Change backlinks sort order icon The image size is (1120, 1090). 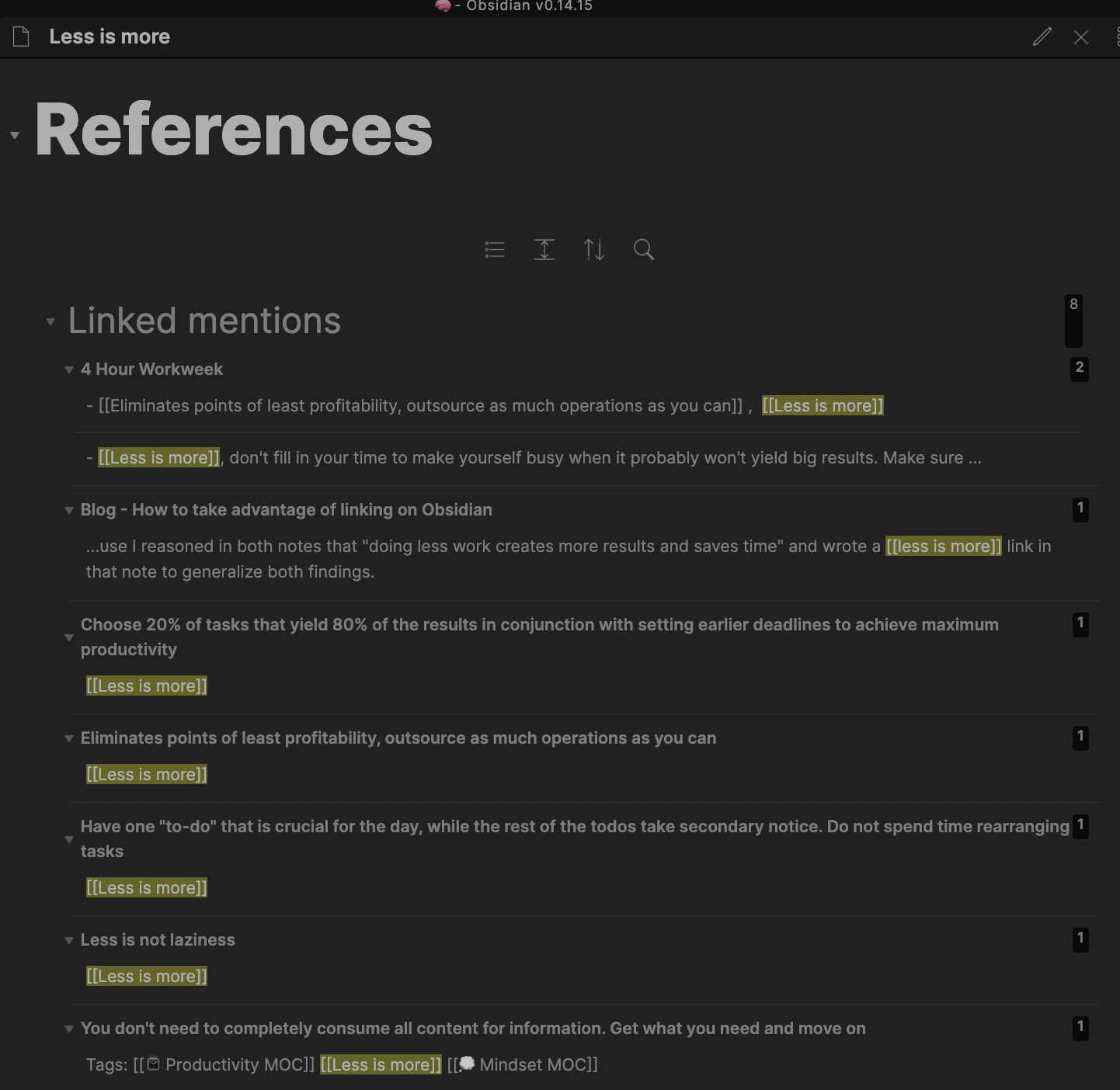click(x=594, y=249)
